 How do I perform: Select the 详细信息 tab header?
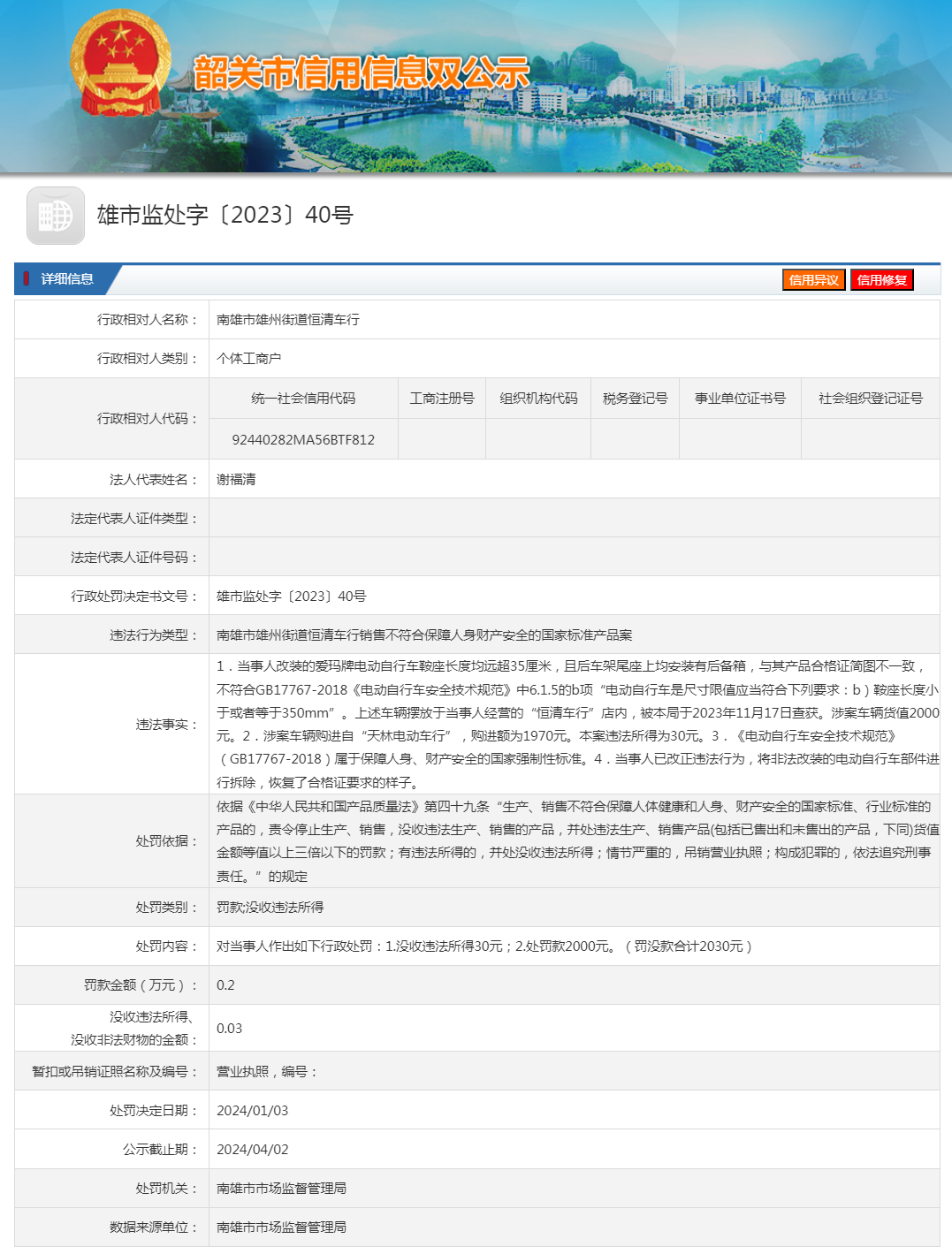[x=66, y=279]
